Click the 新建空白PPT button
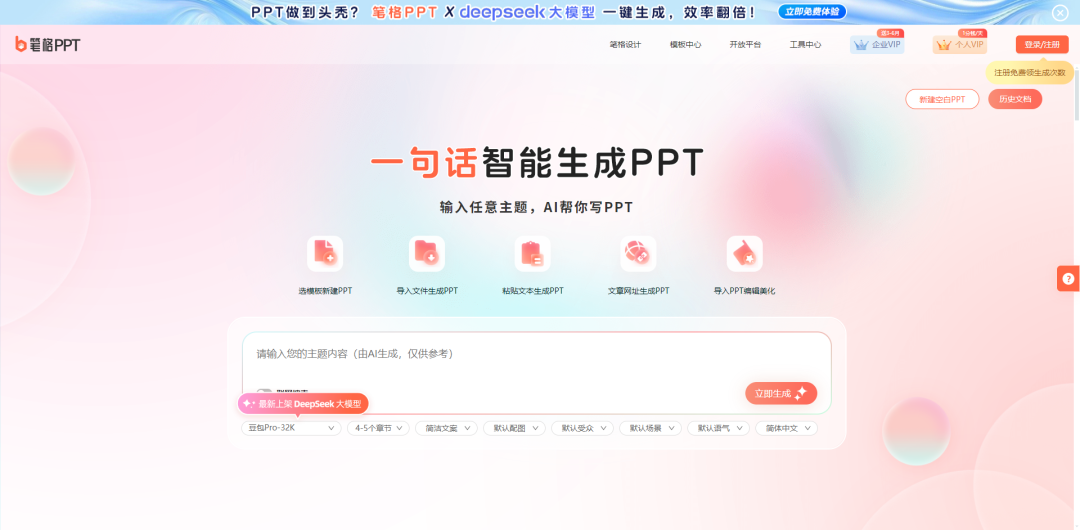This screenshot has height=530, width=1080. (942, 99)
